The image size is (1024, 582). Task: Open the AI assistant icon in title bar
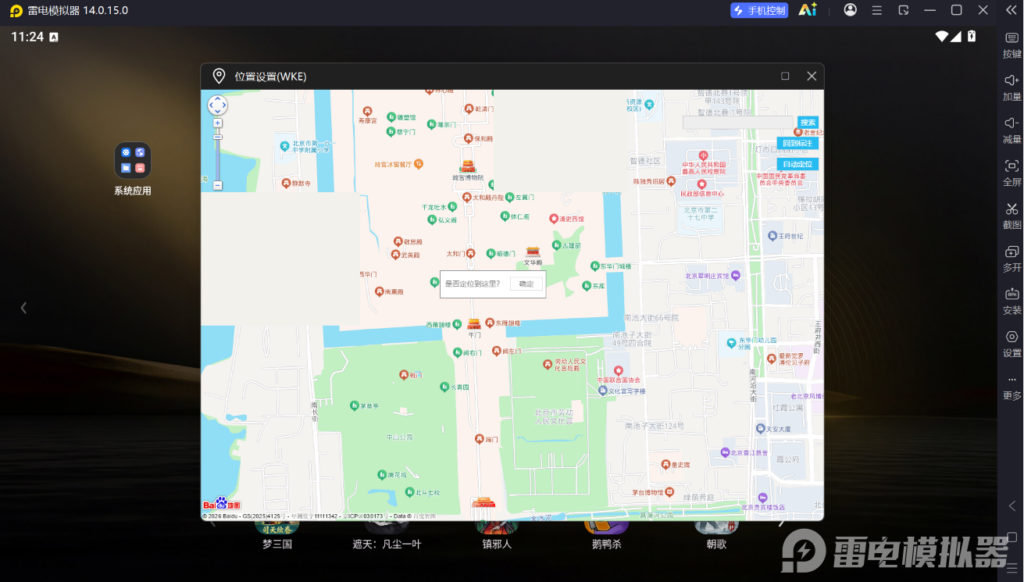coord(808,10)
